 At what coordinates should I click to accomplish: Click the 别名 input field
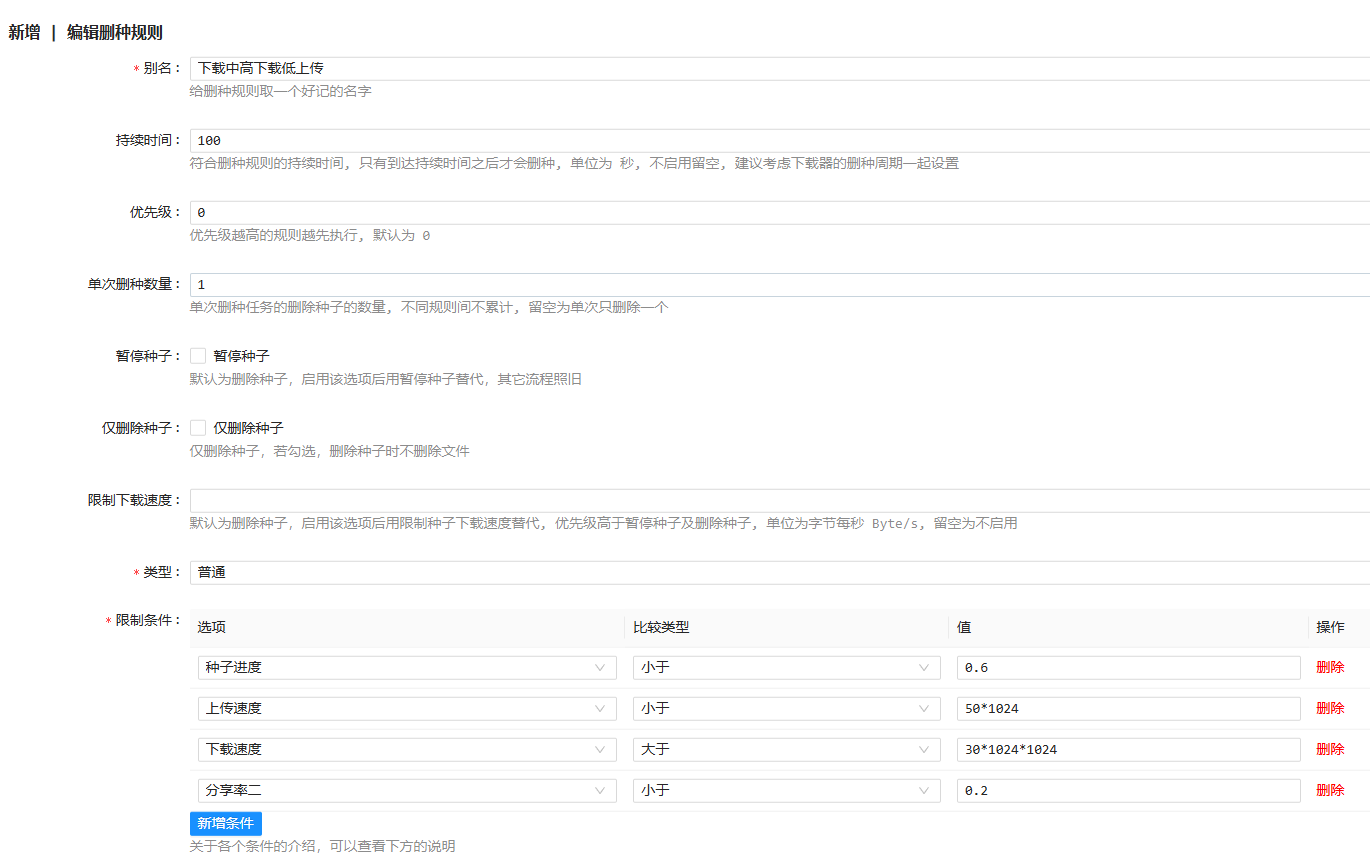[780, 69]
